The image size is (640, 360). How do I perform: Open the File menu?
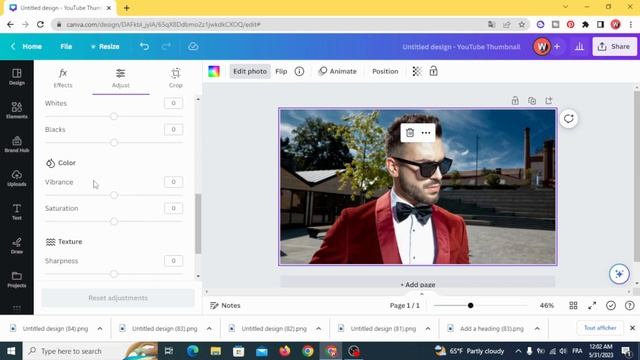pos(66,47)
